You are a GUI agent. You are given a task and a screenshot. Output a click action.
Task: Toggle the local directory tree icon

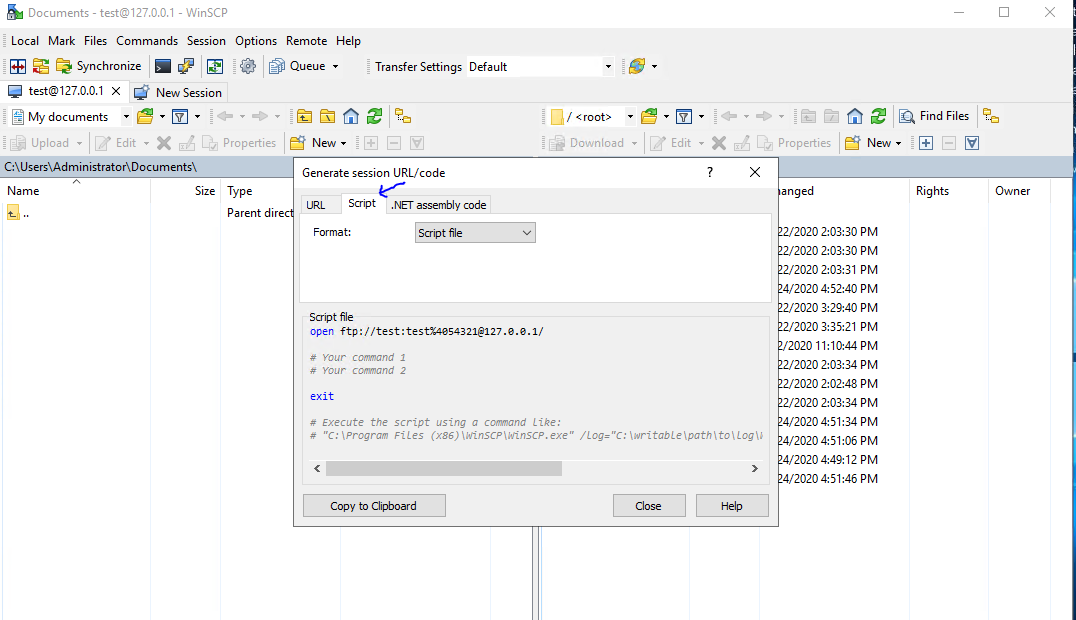tap(403, 117)
